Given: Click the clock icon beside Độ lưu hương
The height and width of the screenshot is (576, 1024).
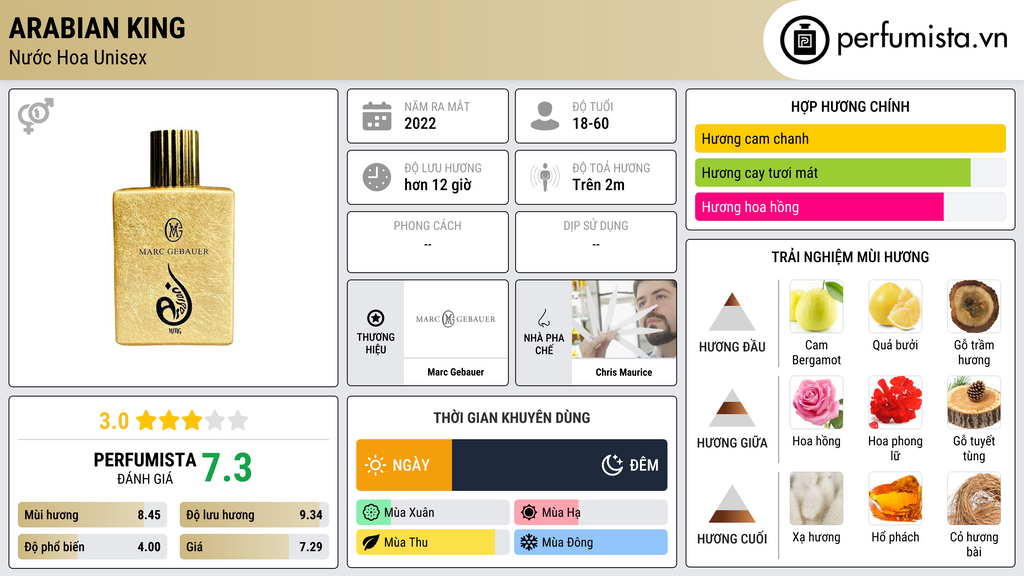Looking at the screenshot, I should pos(377,177).
